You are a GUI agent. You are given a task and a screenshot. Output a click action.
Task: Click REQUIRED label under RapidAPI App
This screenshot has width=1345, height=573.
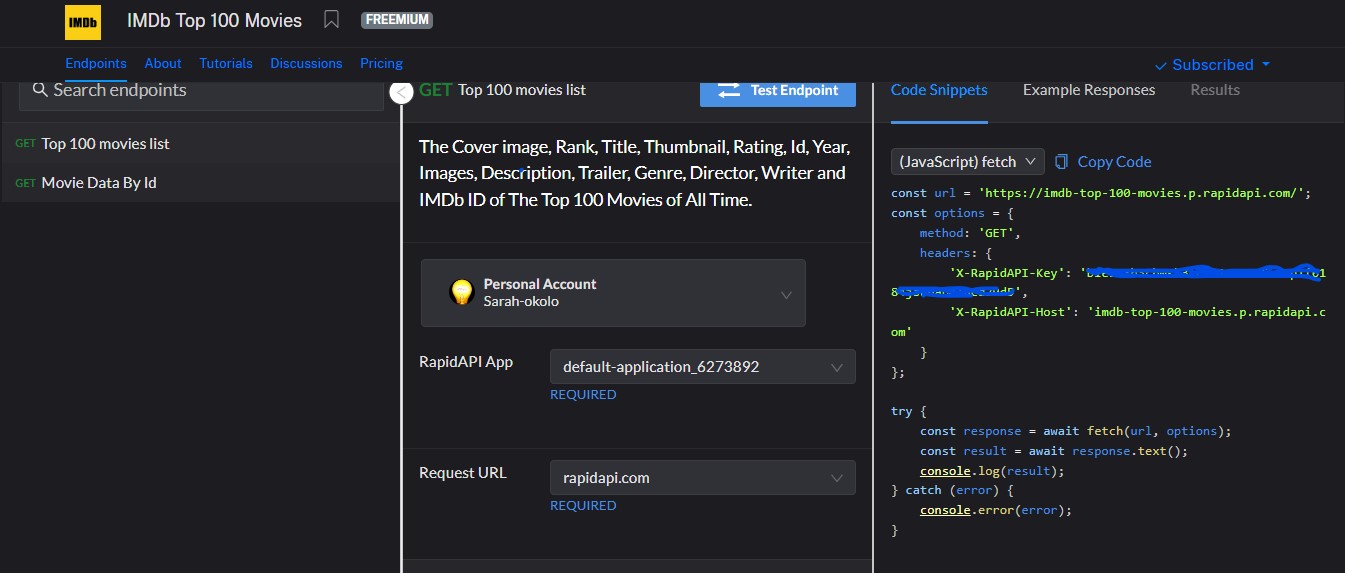point(583,394)
